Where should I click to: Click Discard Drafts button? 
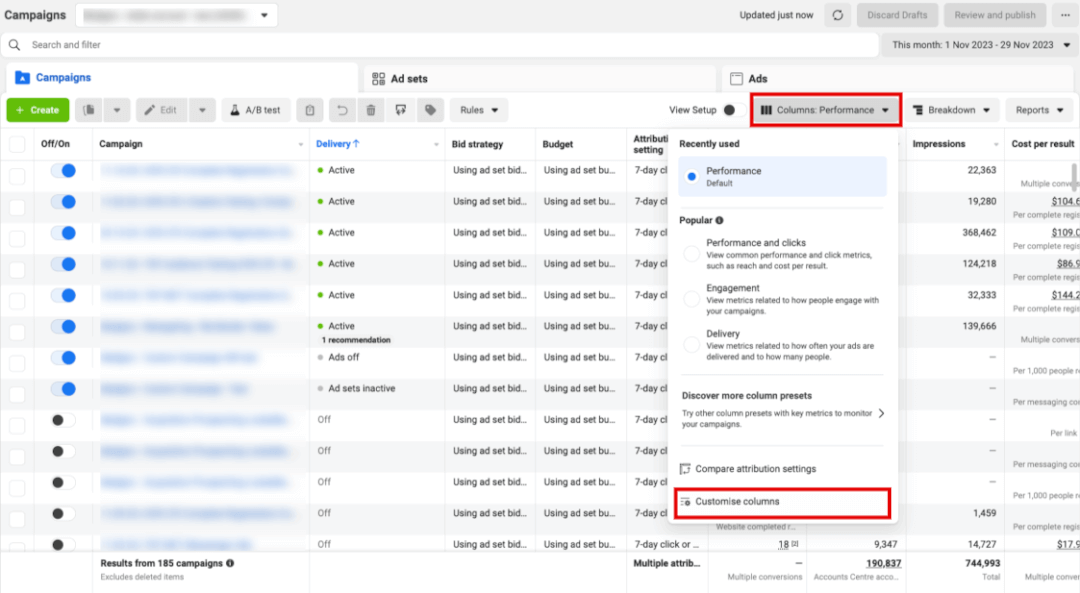897,15
